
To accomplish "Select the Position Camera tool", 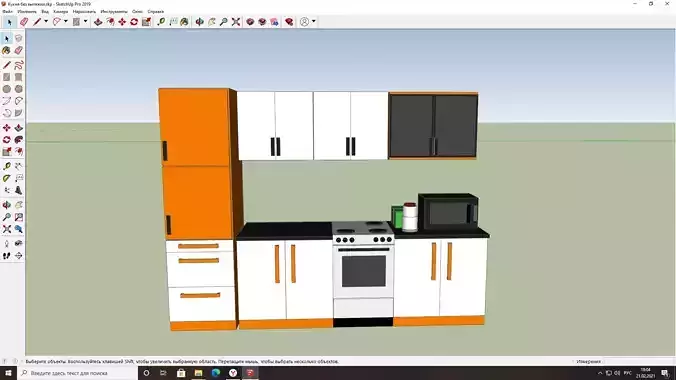I will [6, 244].
